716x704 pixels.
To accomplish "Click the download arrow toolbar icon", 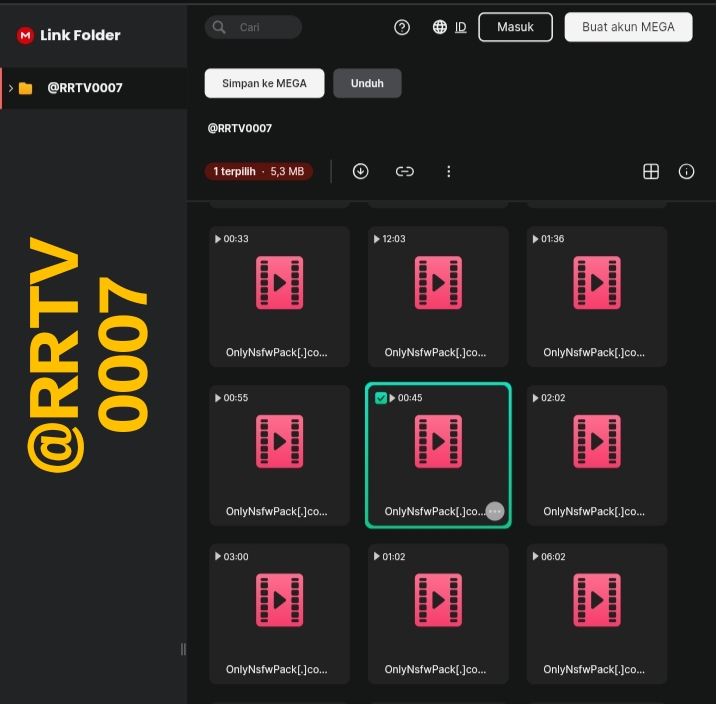I will [x=361, y=171].
